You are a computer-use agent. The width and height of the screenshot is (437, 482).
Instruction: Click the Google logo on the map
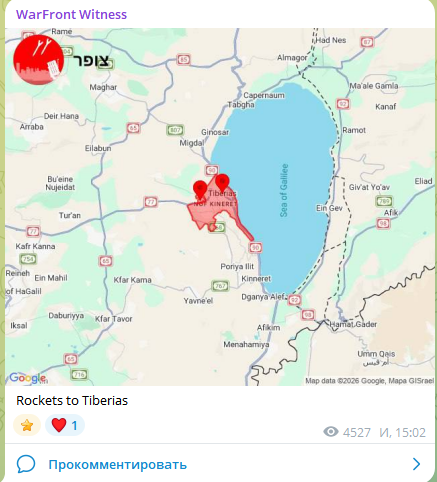pyautogui.click(x=28, y=378)
